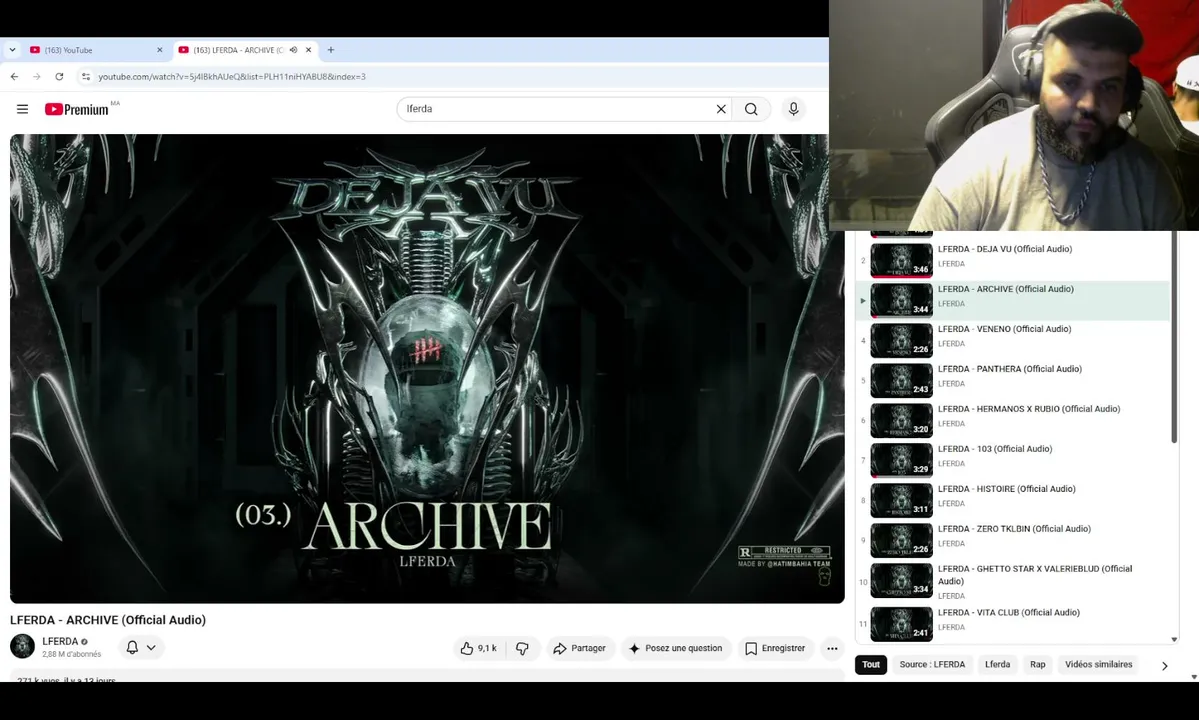Screen dimensions: 1199x720
Task: Expand the subscription notification chevron
Action: (x=151, y=647)
